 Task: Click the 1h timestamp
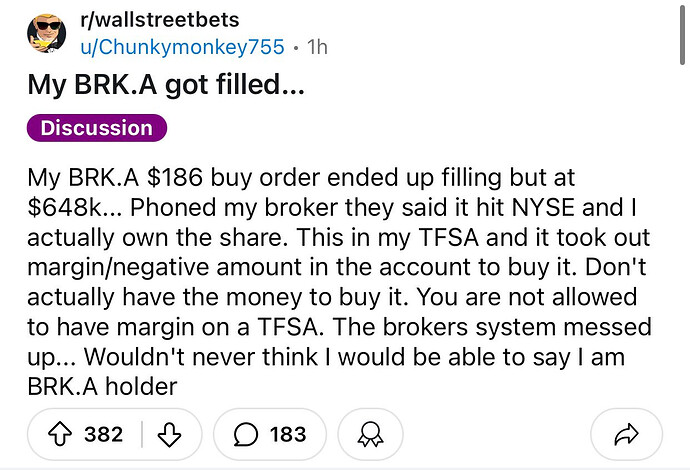pos(317,47)
